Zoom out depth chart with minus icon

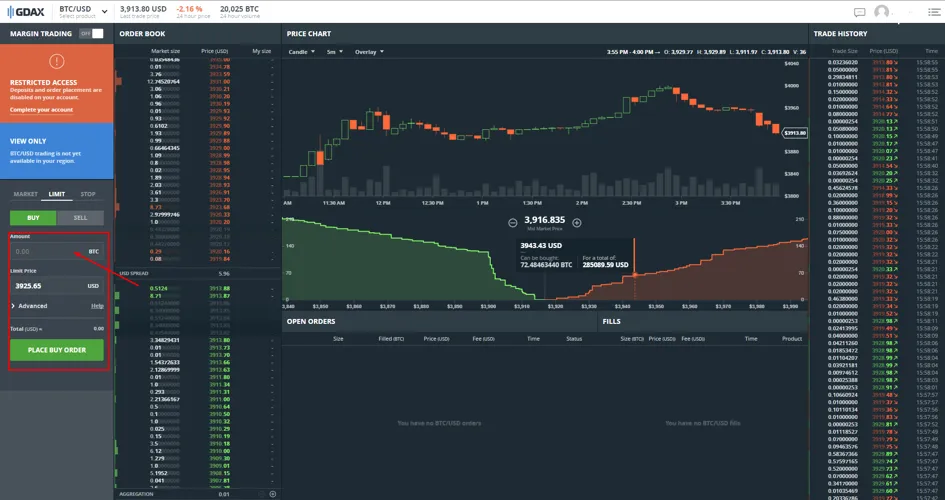pos(512,223)
